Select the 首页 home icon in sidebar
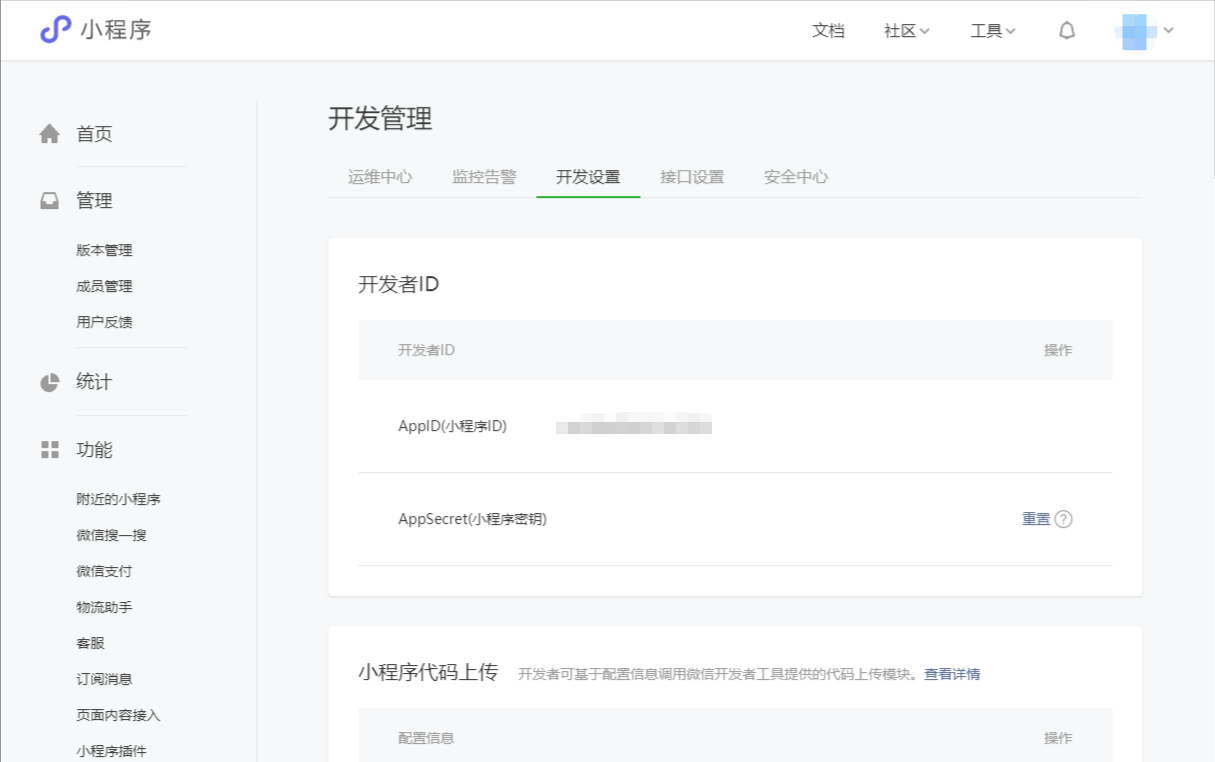The image size is (1215, 762). (x=49, y=134)
